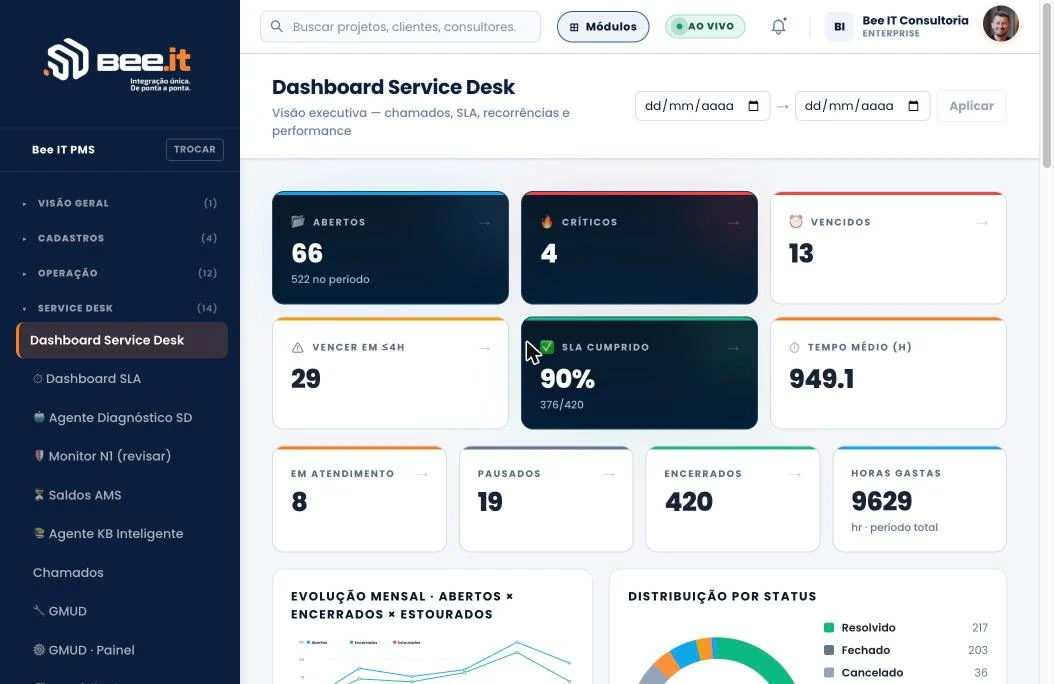Click the Service Desk count '(14)'
1054x684 pixels.
click(x=207, y=308)
